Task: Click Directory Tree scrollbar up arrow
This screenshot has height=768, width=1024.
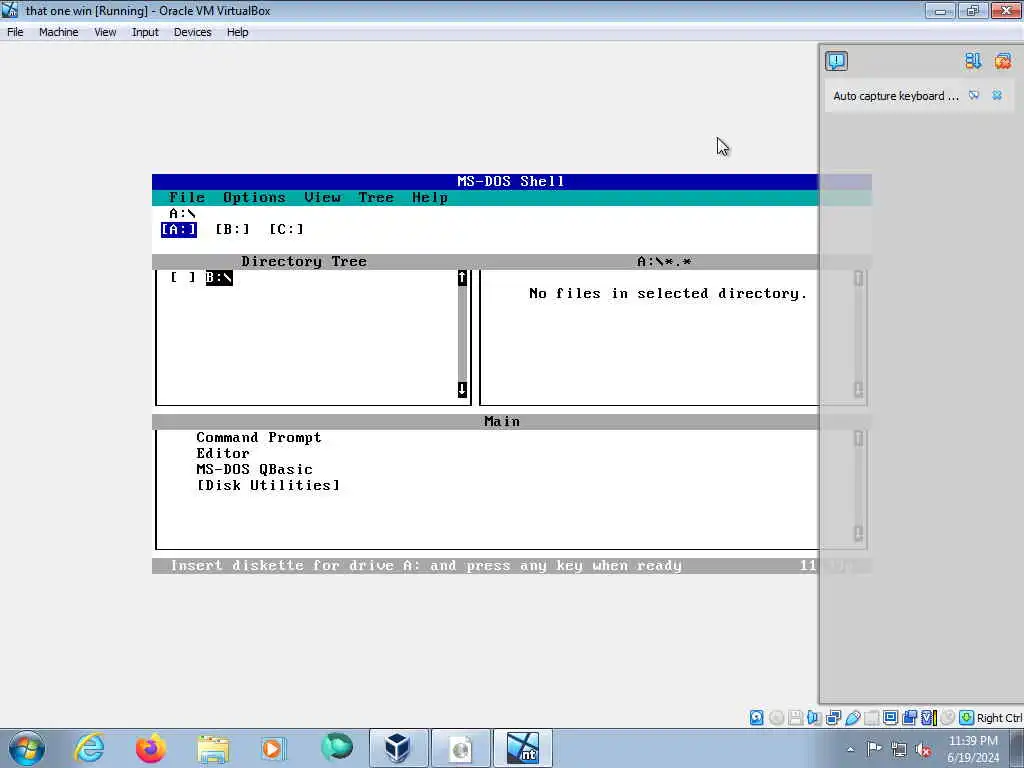Action: click(x=462, y=278)
